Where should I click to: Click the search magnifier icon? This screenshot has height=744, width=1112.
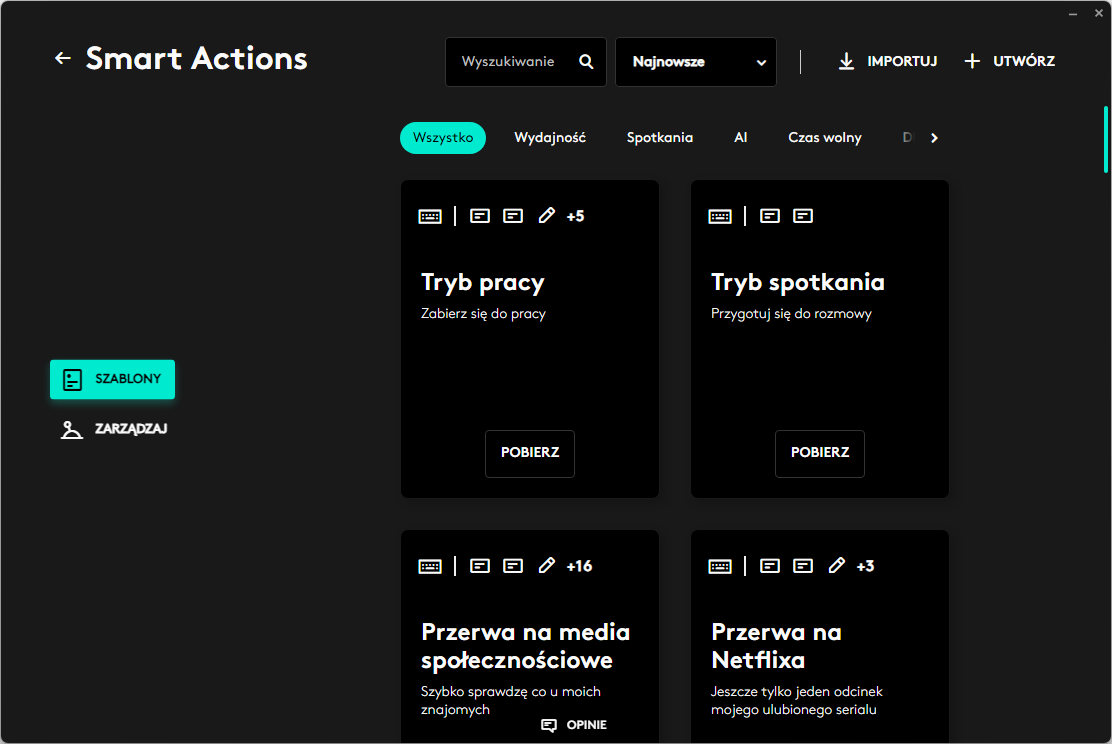click(x=586, y=62)
